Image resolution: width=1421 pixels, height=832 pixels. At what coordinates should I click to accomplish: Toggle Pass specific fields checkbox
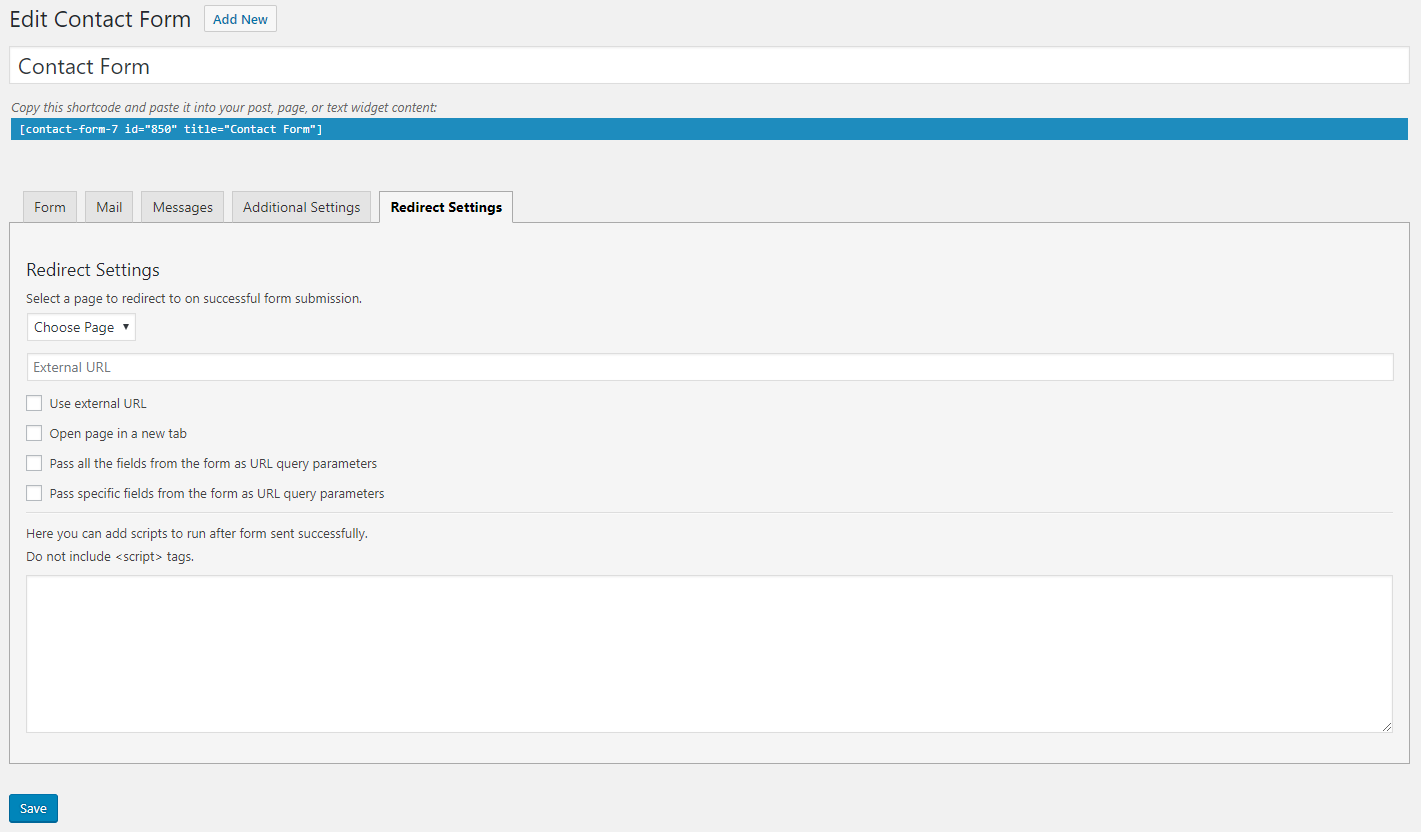coord(35,493)
